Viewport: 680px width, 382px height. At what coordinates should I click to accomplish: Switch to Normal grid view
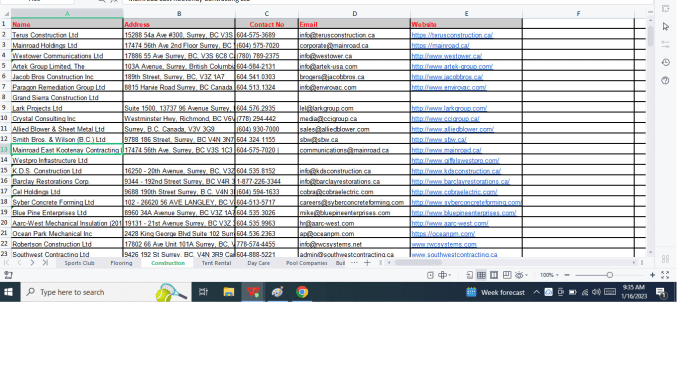481,275
